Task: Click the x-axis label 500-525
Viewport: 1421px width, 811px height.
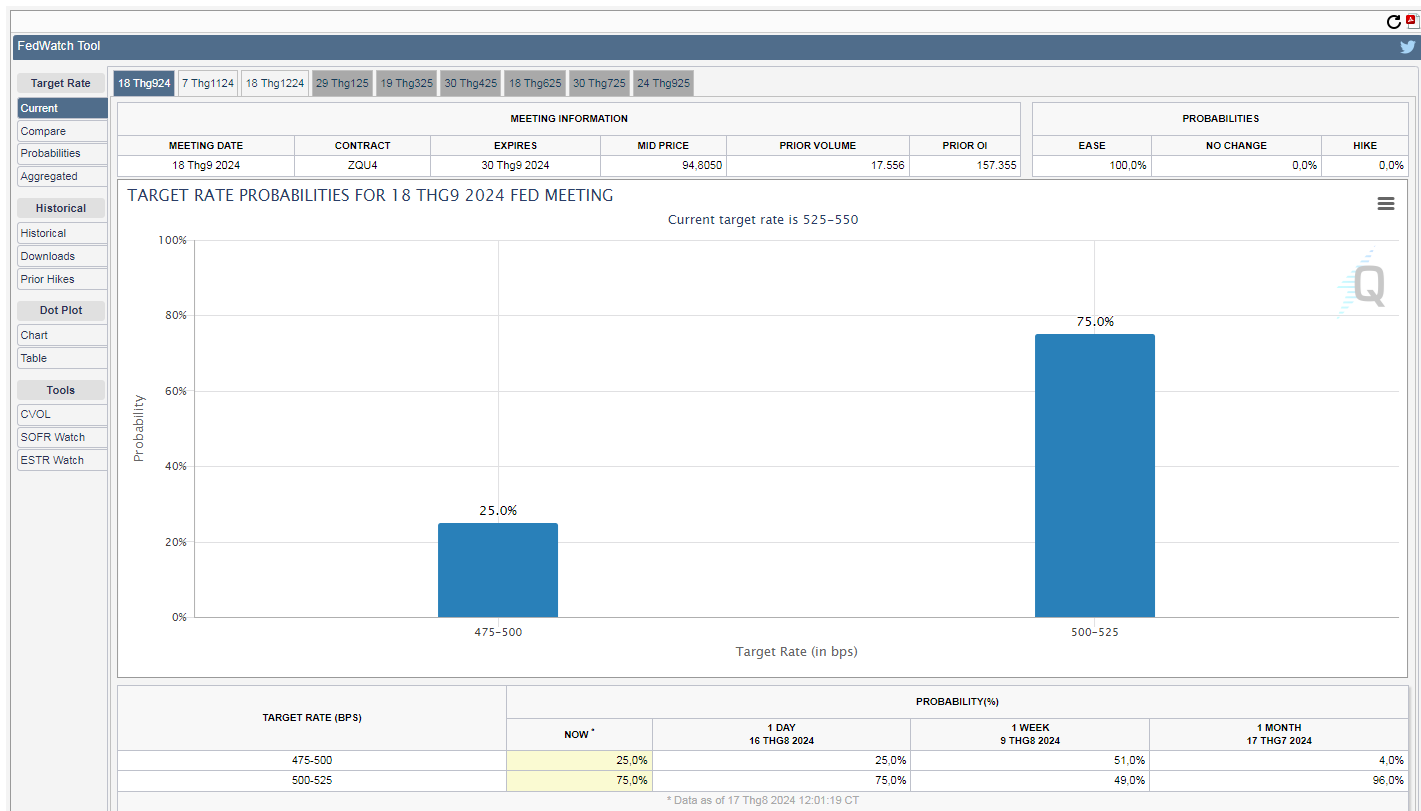Action: (1095, 632)
